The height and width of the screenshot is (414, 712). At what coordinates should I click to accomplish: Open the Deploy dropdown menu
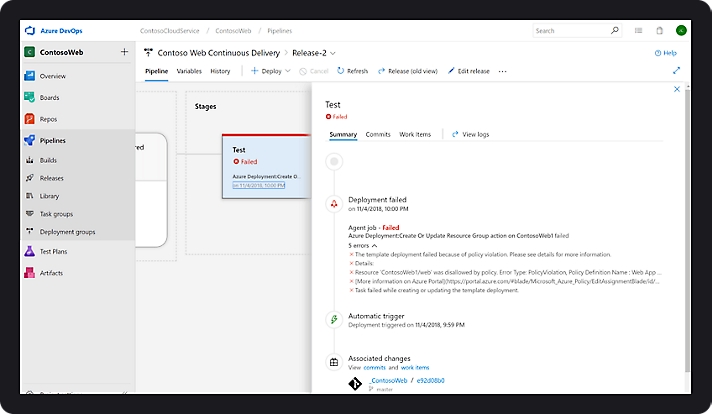tap(270, 71)
